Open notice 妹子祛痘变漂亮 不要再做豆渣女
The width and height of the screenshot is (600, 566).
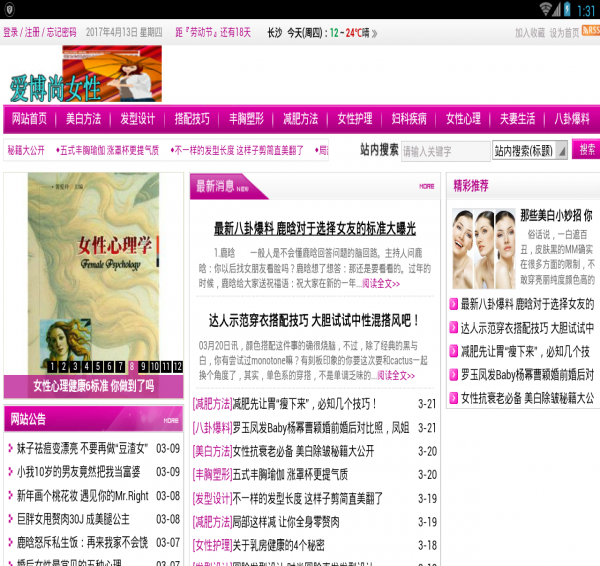82,449
